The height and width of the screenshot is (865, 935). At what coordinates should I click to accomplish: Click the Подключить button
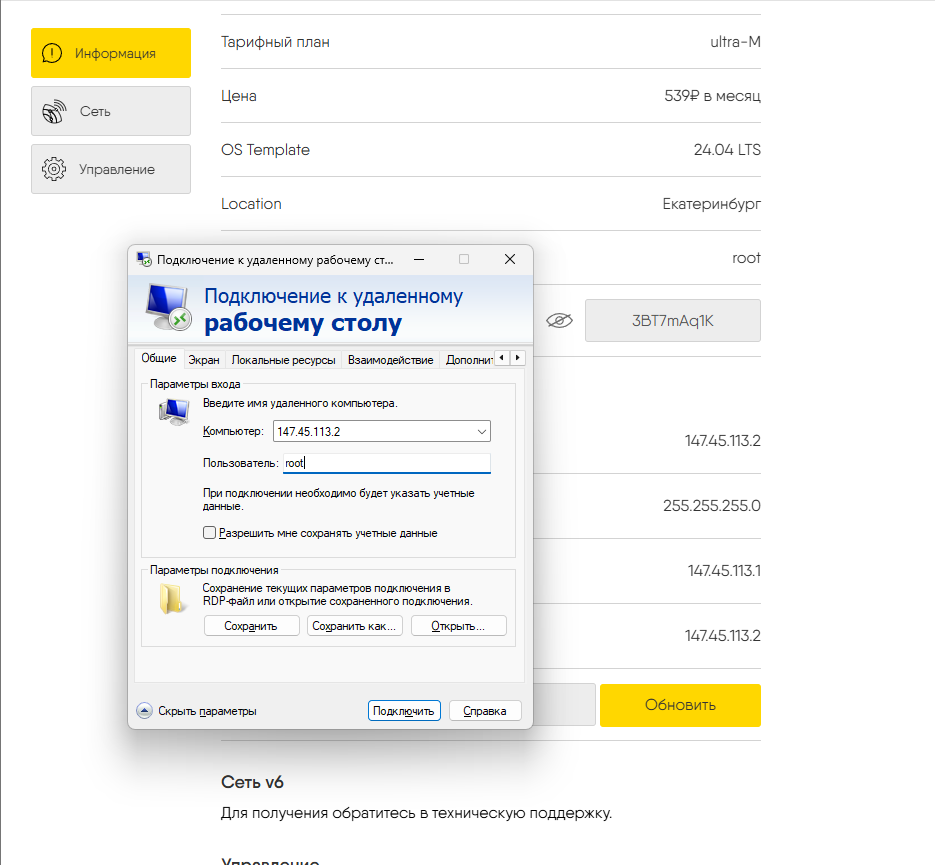tap(404, 711)
